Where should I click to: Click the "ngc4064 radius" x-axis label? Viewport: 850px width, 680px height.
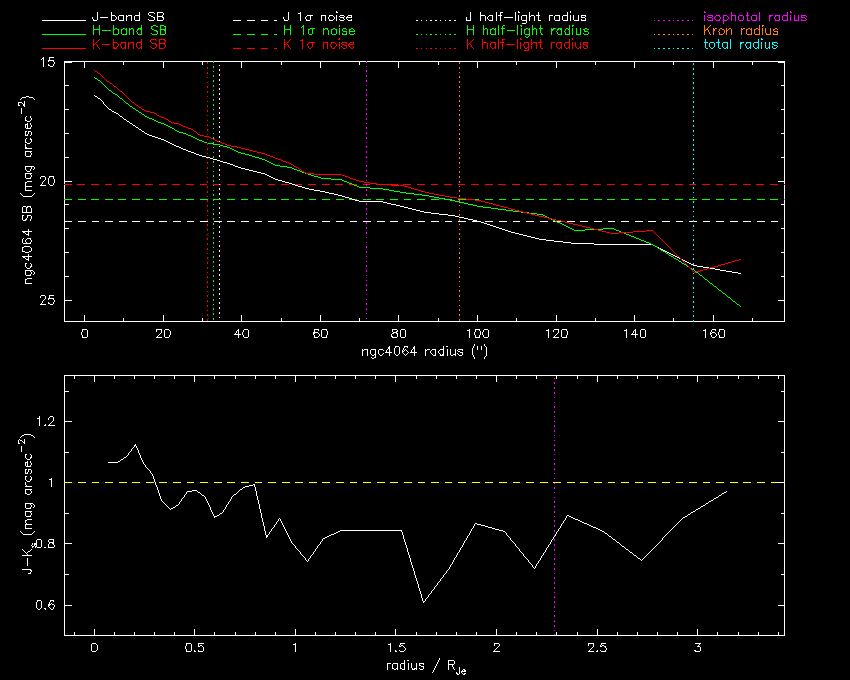click(424, 352)
